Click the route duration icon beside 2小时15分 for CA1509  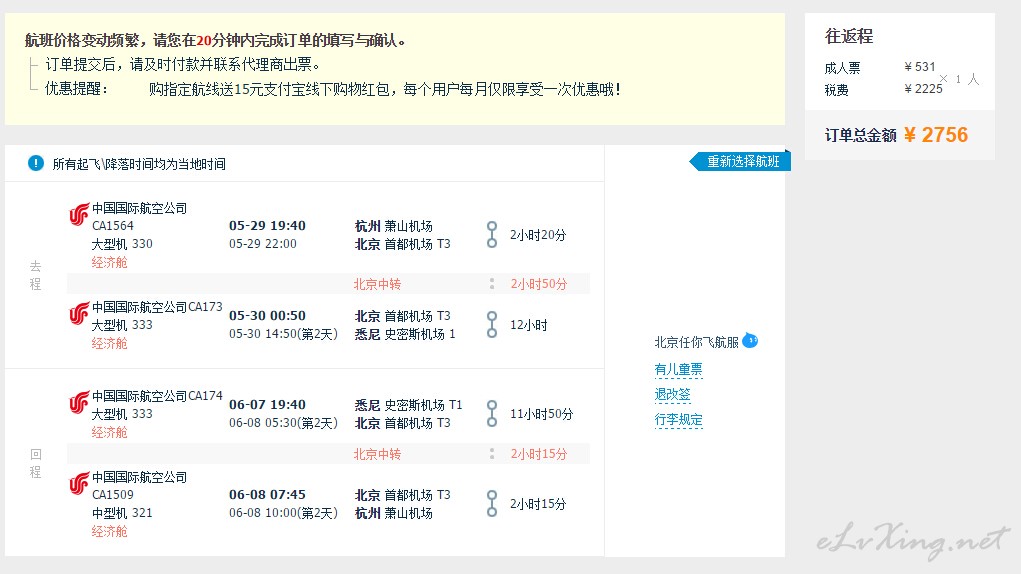(x=492, y=504)
